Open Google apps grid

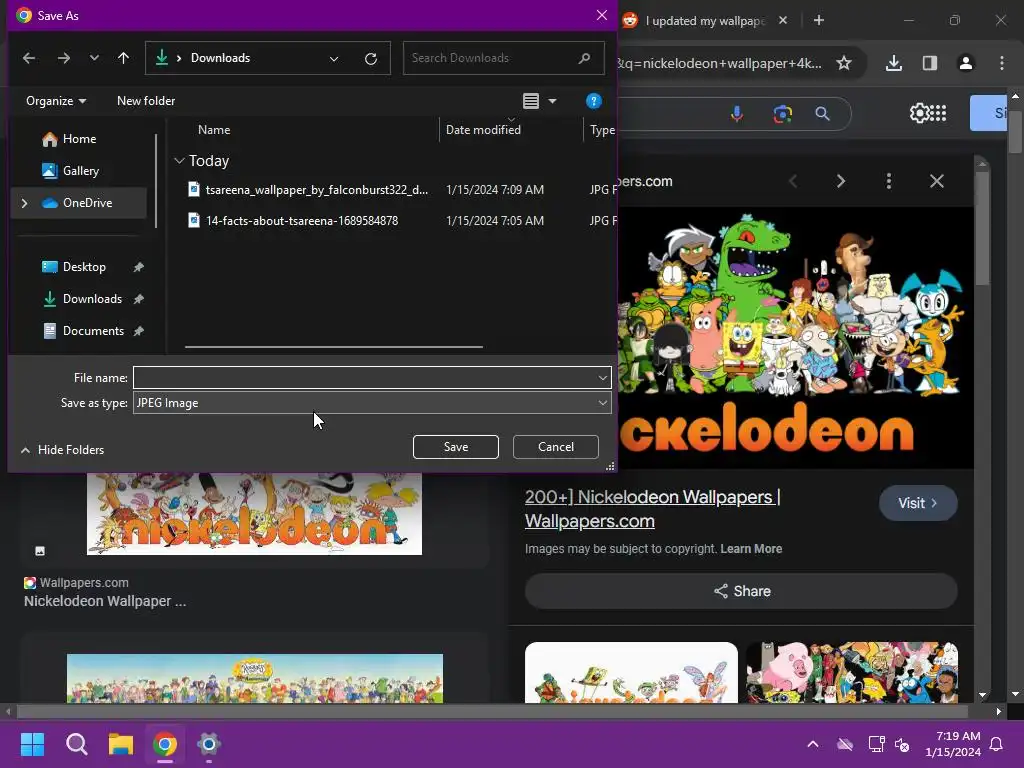click(x=938, y=114)
